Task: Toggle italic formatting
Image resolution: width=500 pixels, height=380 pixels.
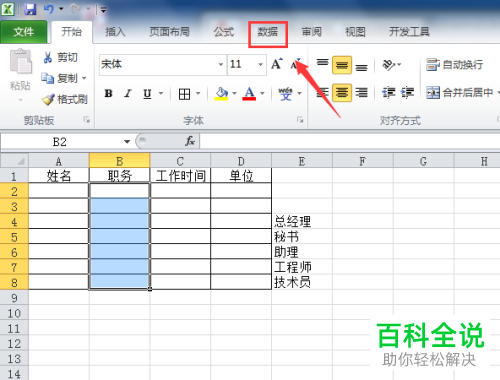Action: [128, 94]
